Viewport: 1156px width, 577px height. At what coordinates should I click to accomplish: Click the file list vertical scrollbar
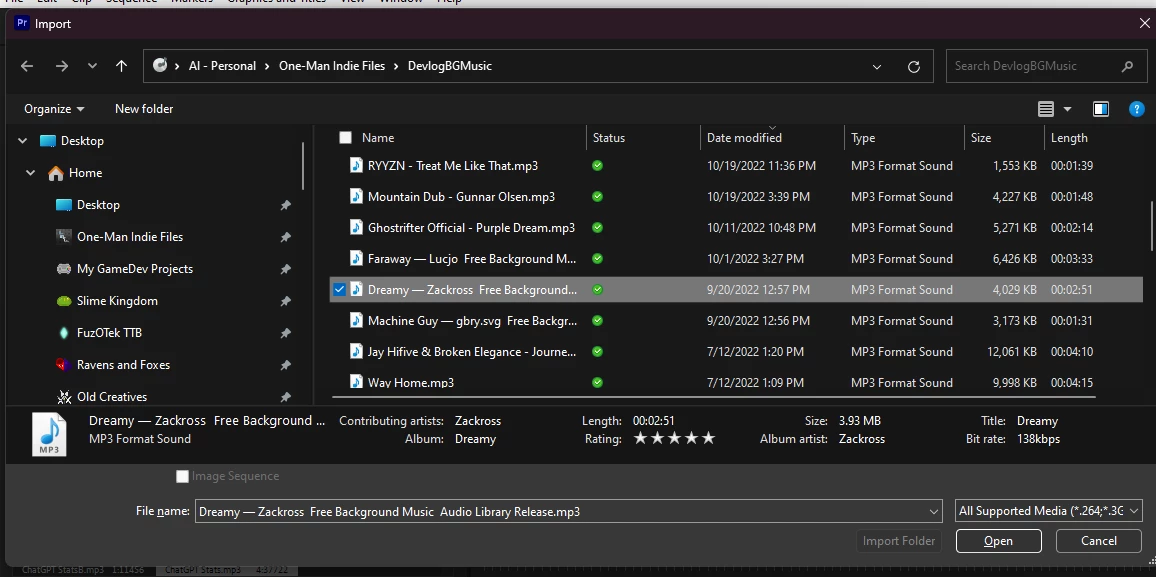(x=1152, y=228)
